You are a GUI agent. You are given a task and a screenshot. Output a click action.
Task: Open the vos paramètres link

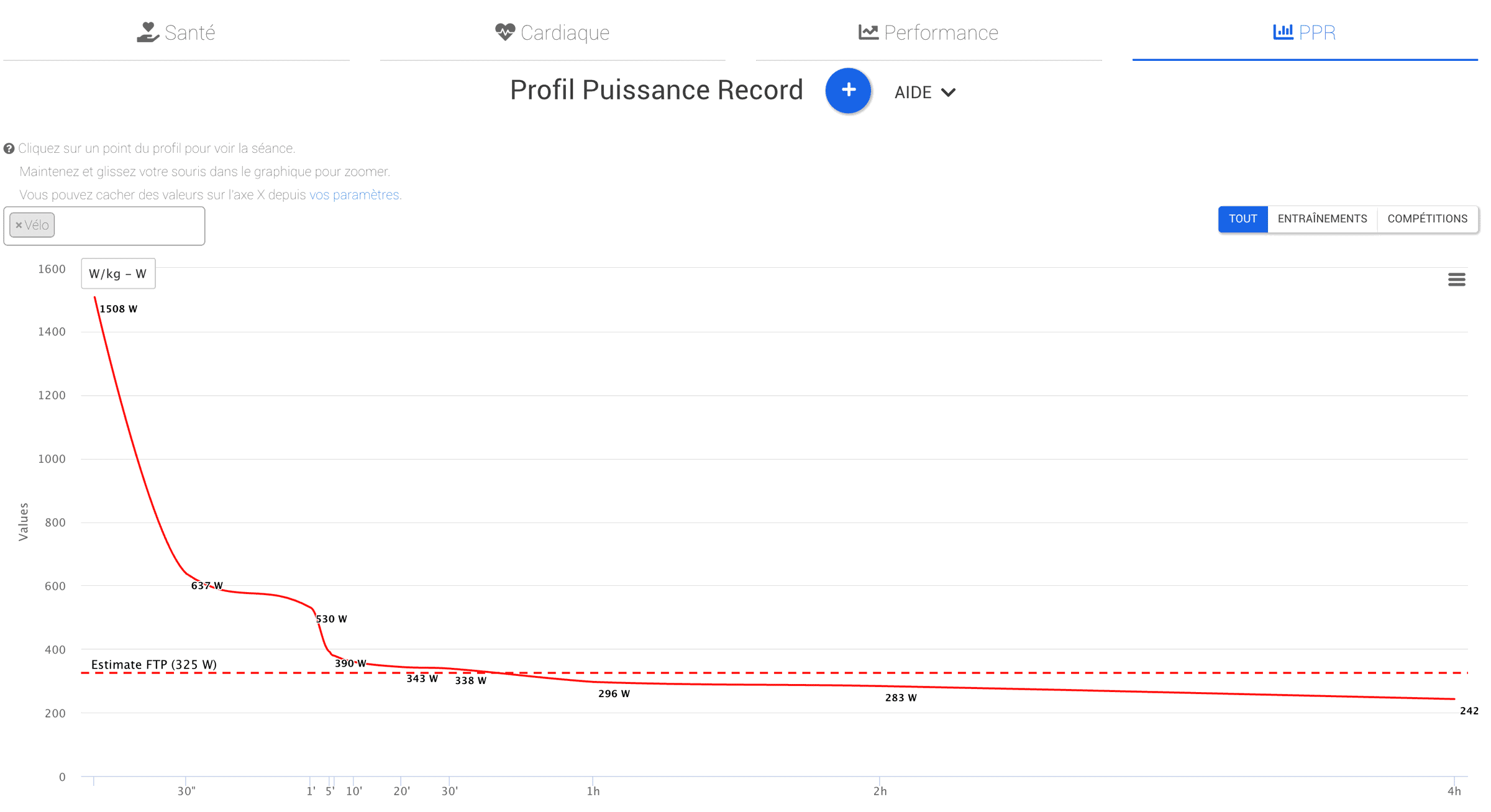point(354,194)
